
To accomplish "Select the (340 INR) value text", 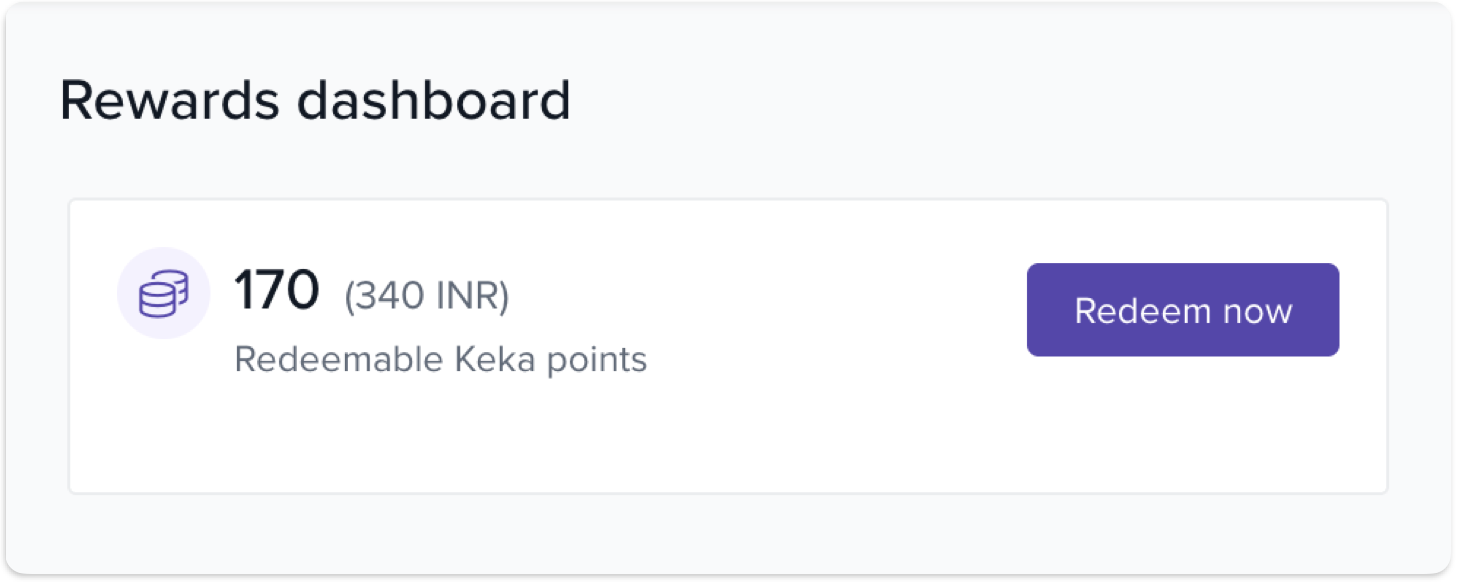I will click(427, 296).
